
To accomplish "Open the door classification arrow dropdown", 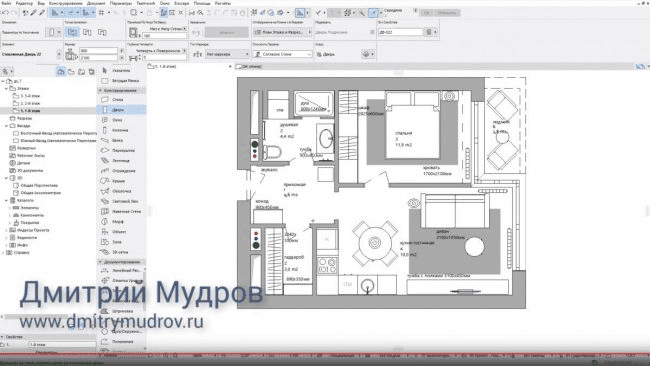I will pos(368,54).
